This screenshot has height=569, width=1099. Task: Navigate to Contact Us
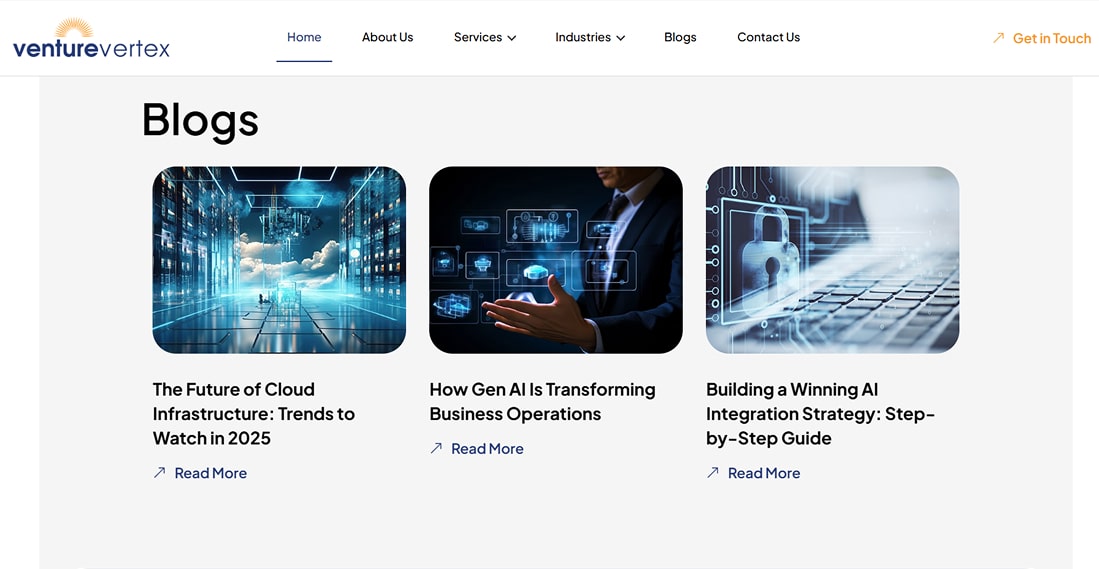click(768, 37)
